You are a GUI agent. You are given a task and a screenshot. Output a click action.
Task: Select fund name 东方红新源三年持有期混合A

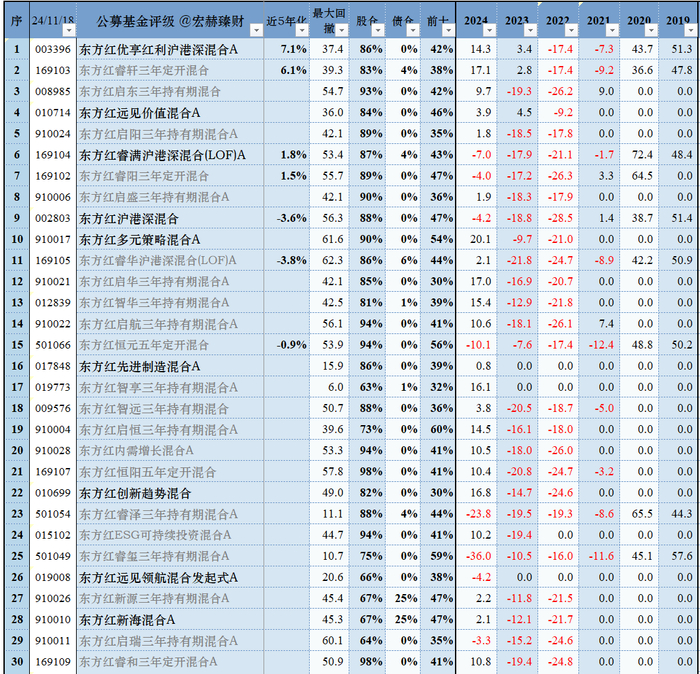154,599
